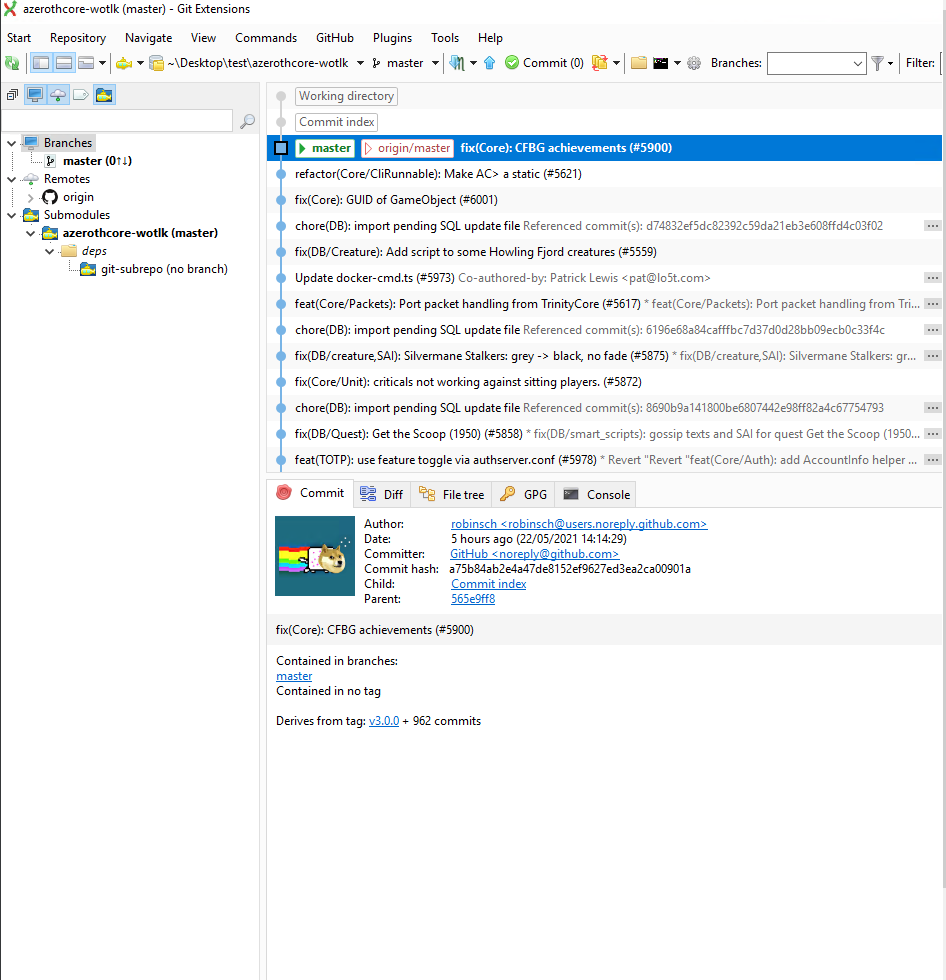The height and width of the screenshot is (980, 946).
Task: Expand ellipsis on Update docker-cmd.ts commit
Action: pyautogui.click(x=932, y=278)
